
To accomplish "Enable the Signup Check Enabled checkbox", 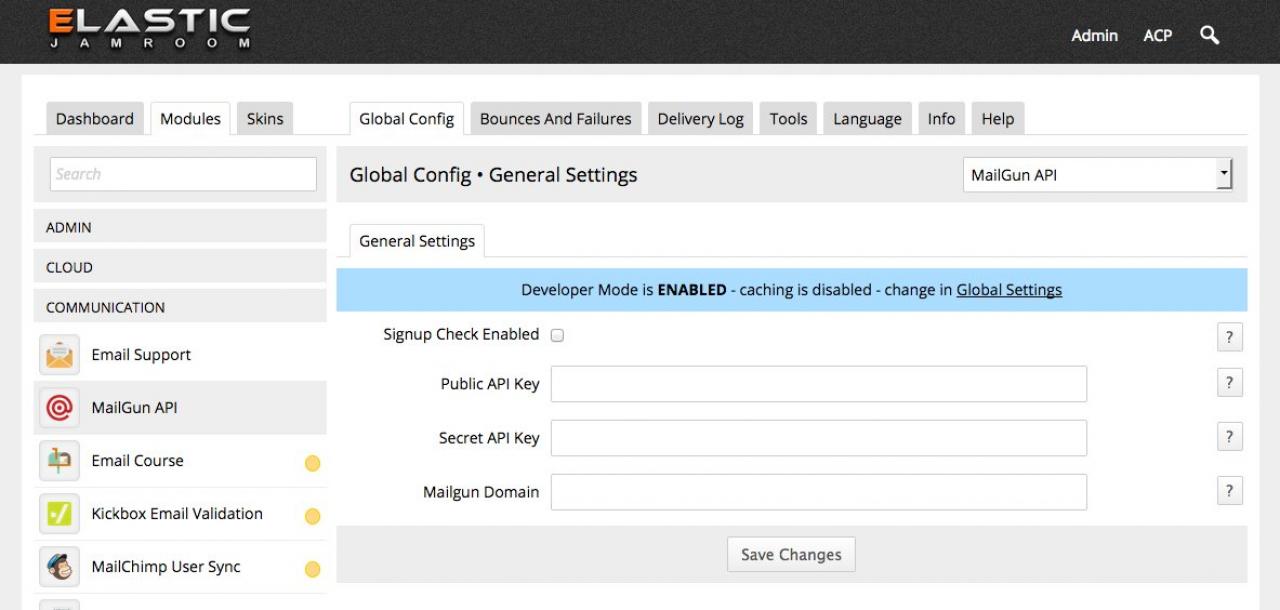I will point(558,335).
